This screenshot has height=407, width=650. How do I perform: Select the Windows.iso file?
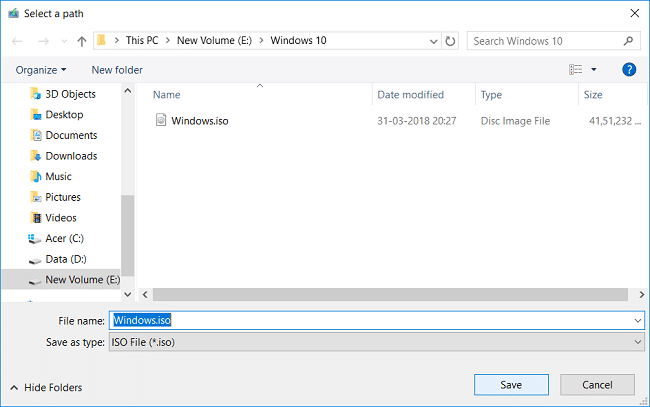point(200,121)
